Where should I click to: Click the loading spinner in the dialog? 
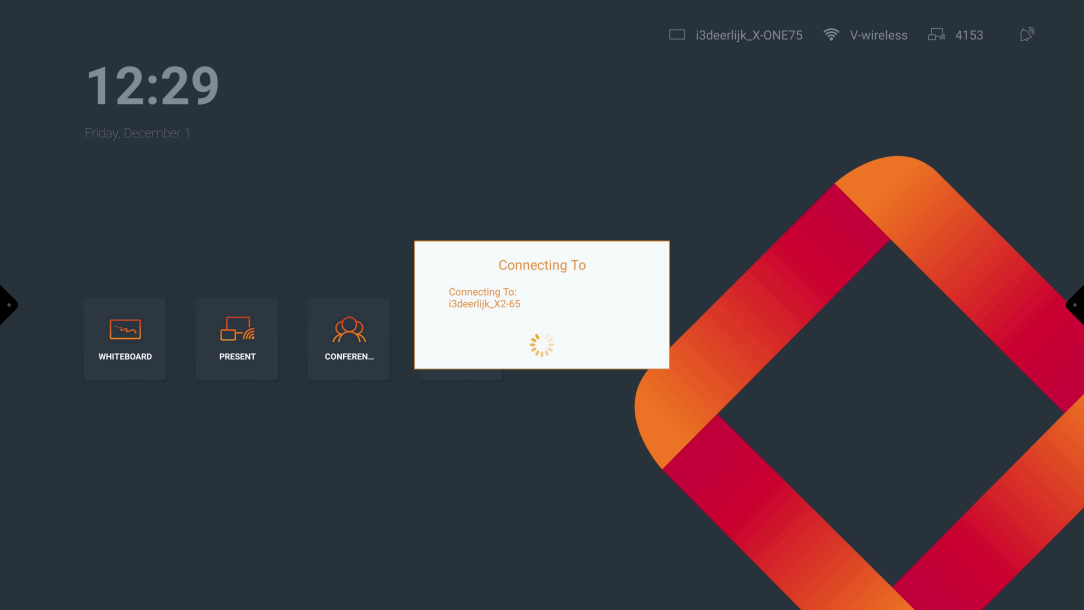(541, 345)
